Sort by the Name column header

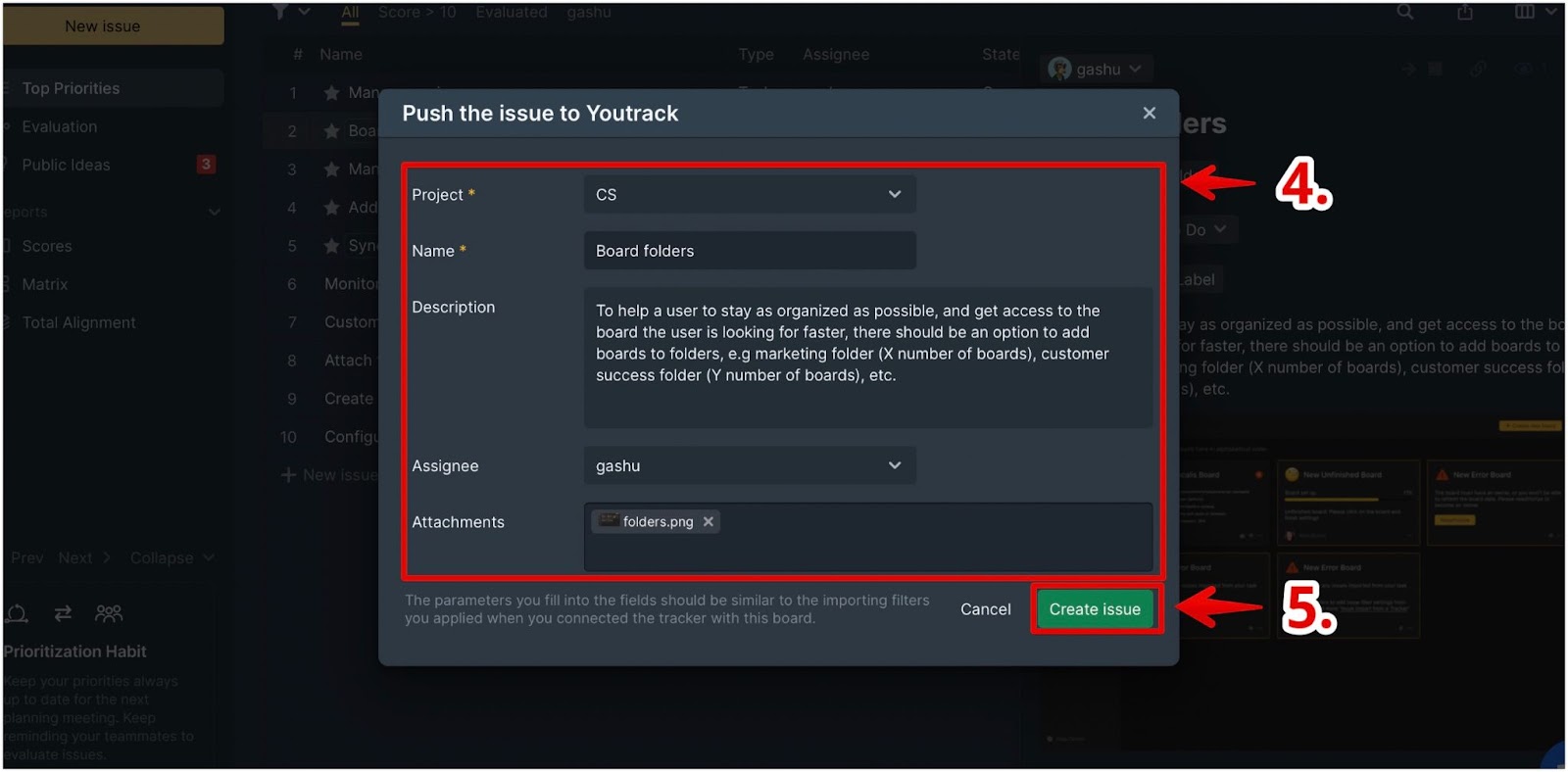[x=340, y=55]
